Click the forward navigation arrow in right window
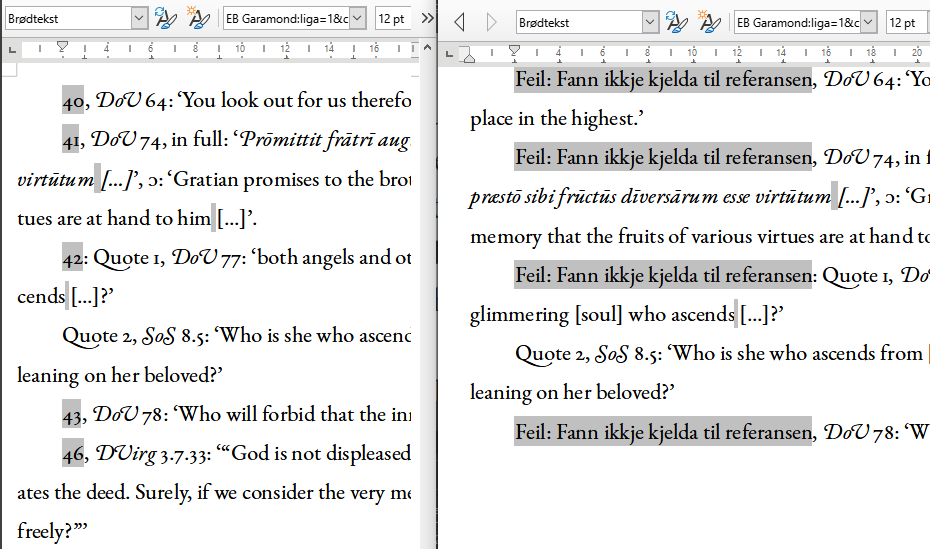Image resolution: width=930 pixels, height=549 pixels. [x=491, y=23]
